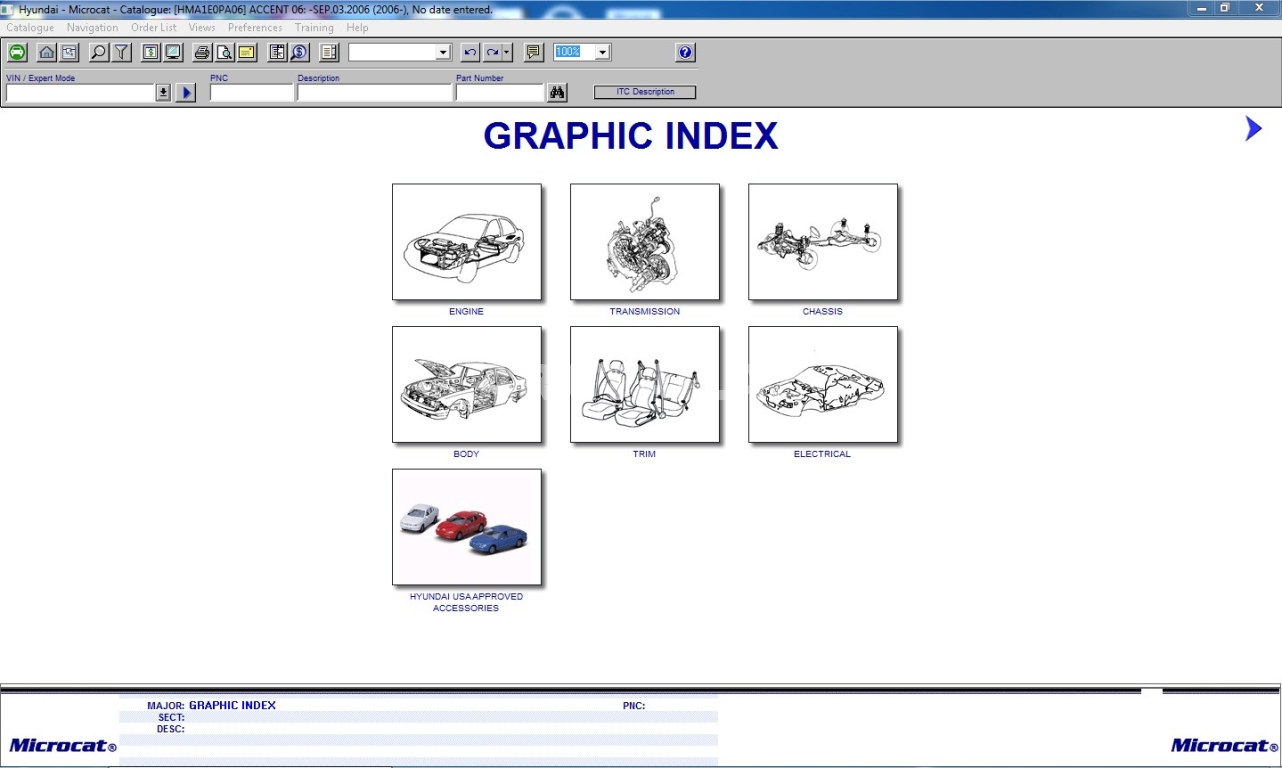Image resolution: width=1282 pixels, height=768 pixels.
Task: Go to next page with blue arrow
Action: click(x=1253, y=128)
